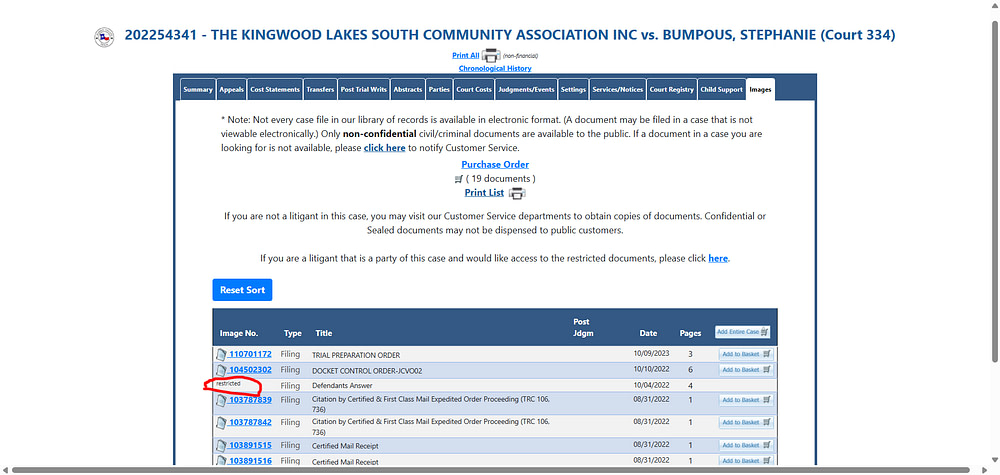
Task: Open the Post Trial Writs tab
Action: point(364,90)
